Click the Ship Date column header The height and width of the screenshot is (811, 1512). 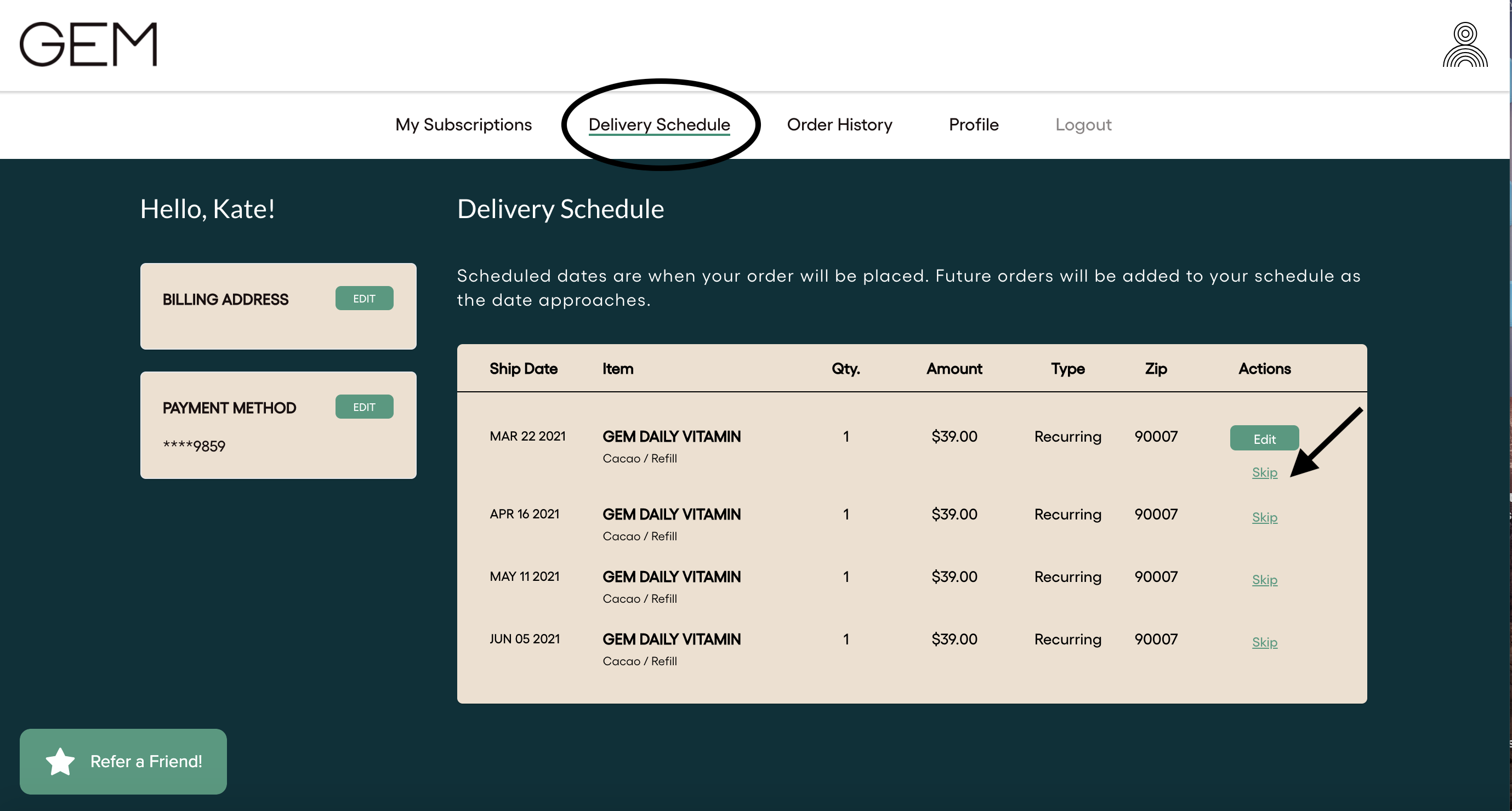tap(523, 369)
